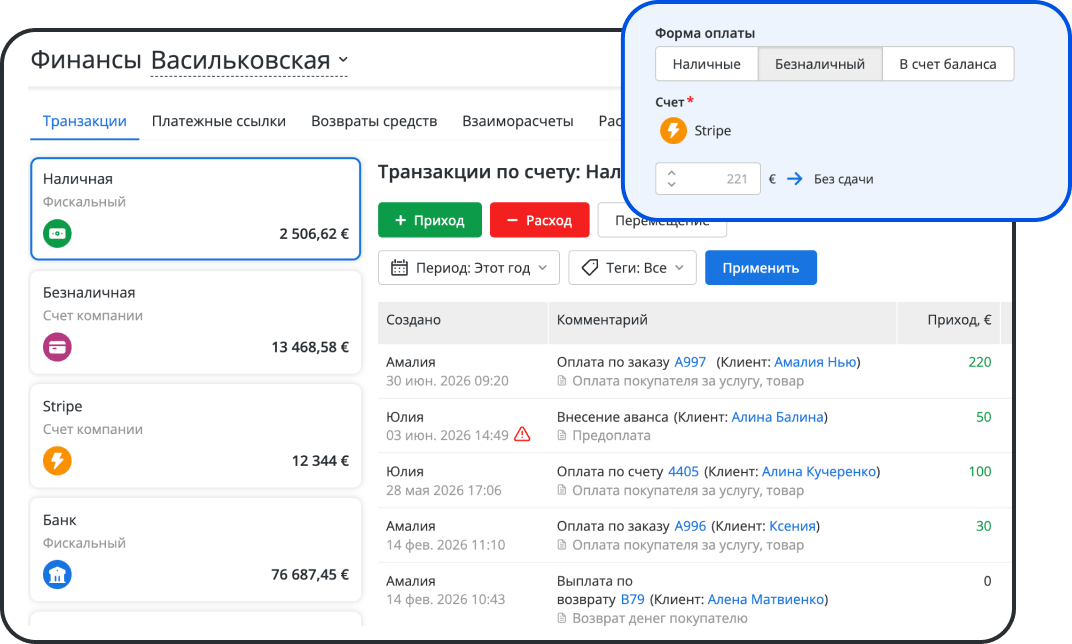The image size is (1072, 644).
Task: Open client link Алена Матвиенко
Action: [x=766, y=600]
